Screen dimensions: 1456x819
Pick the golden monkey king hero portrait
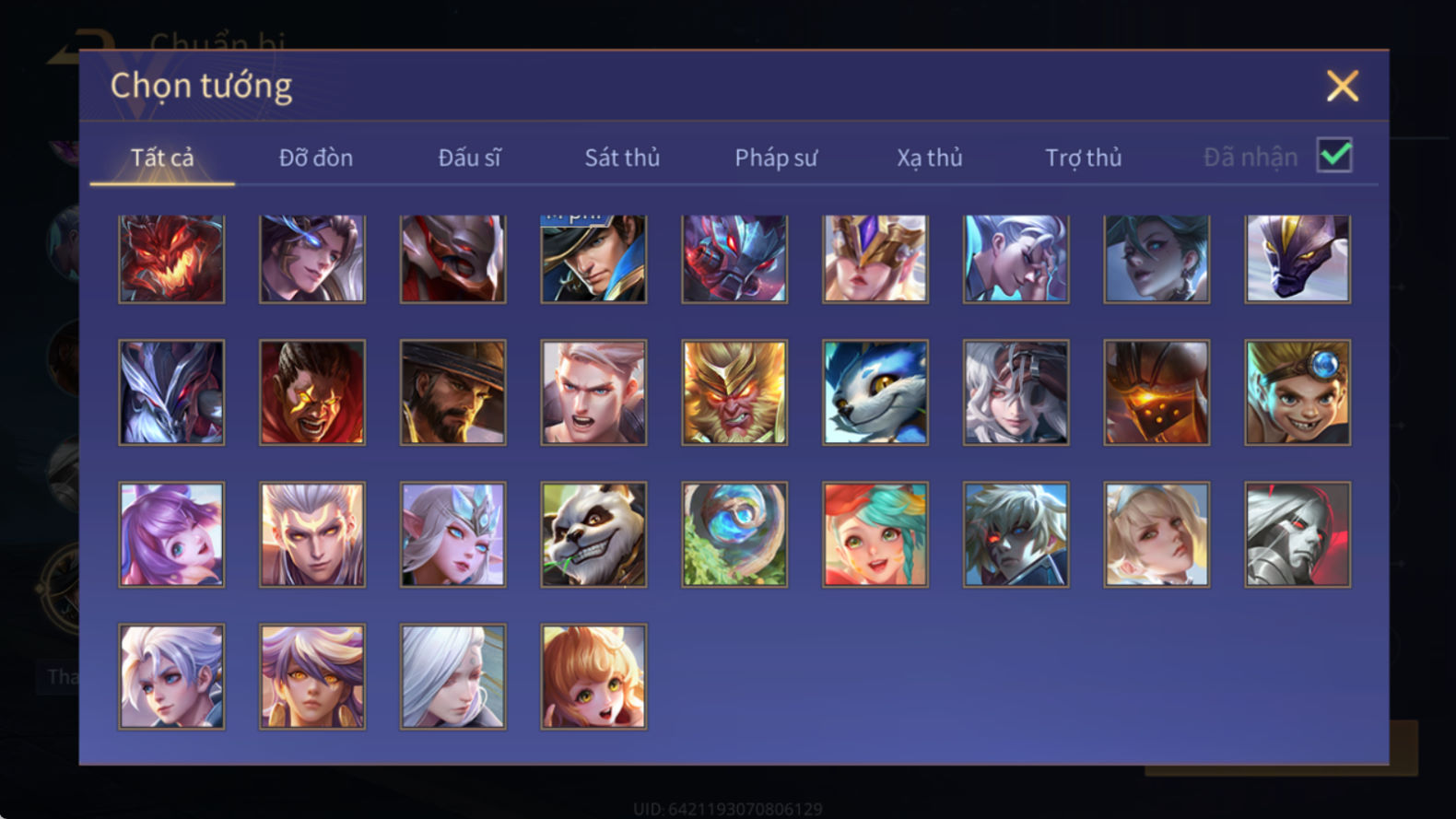[734, 392]
